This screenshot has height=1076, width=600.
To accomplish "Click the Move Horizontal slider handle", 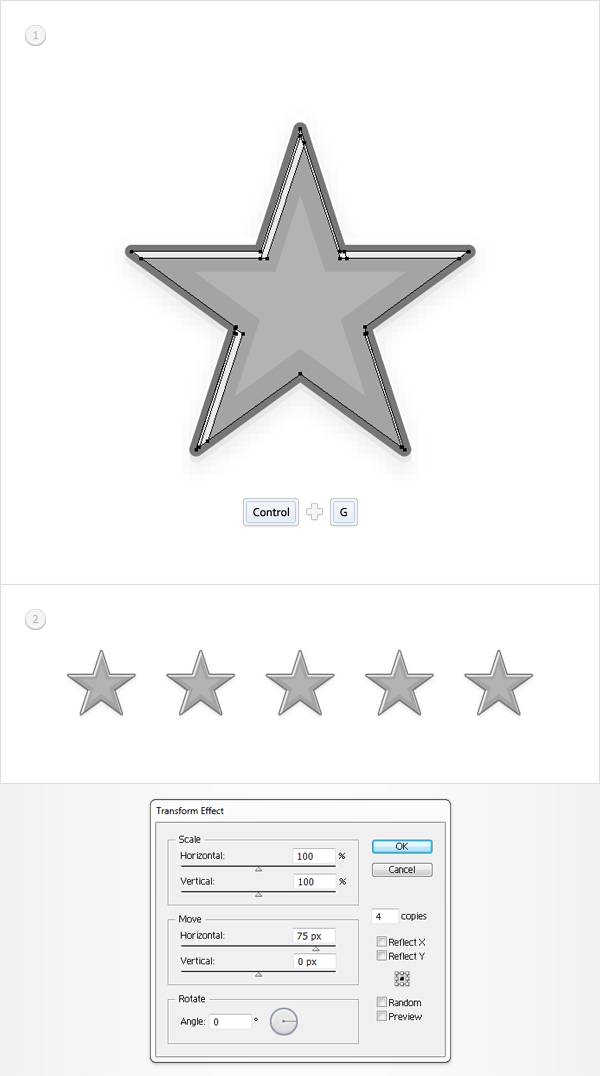I will click(316, 949).
